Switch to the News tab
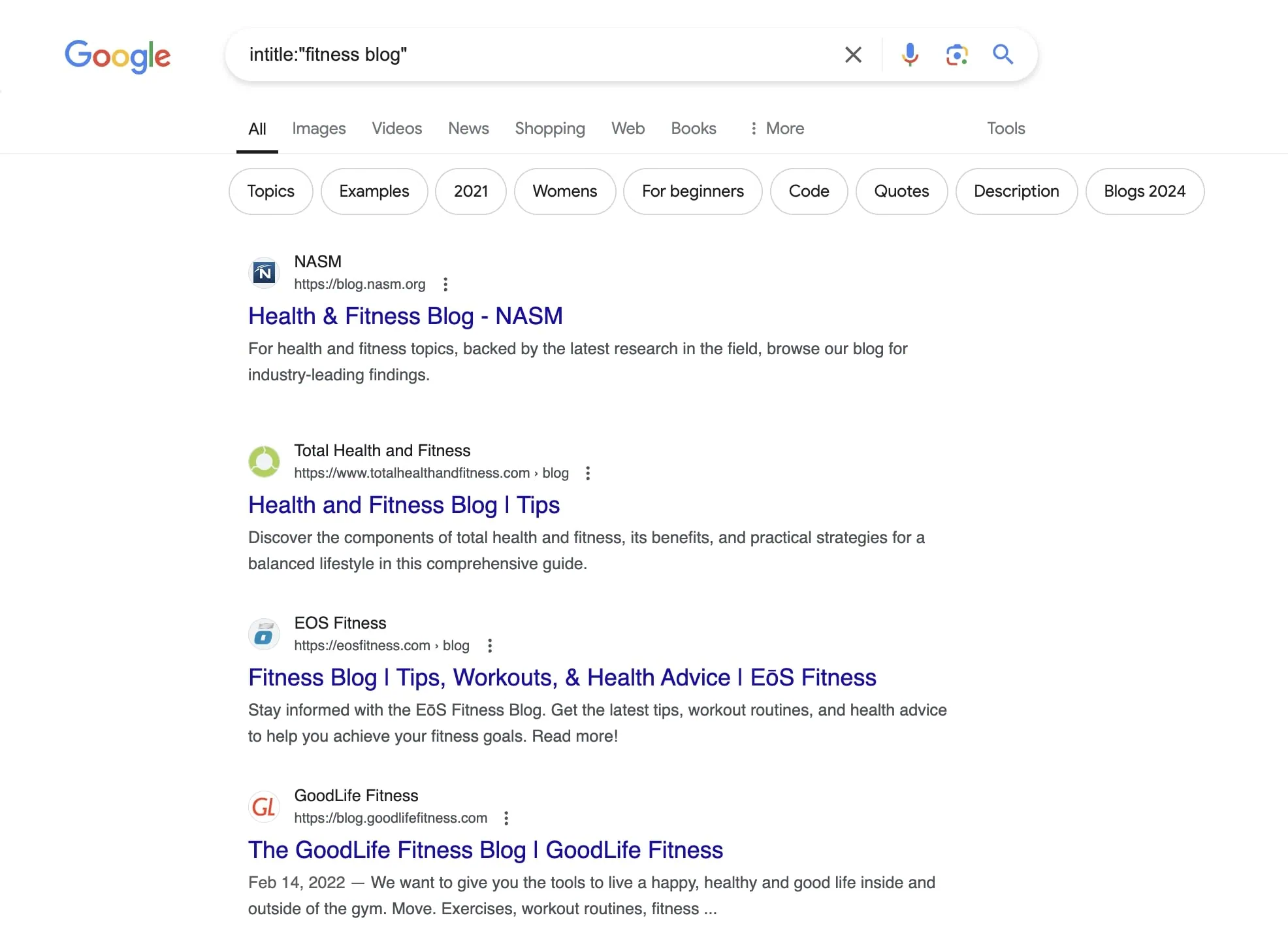The width and height of the screenshot is (1288, 941). click(x=468, y=129)
